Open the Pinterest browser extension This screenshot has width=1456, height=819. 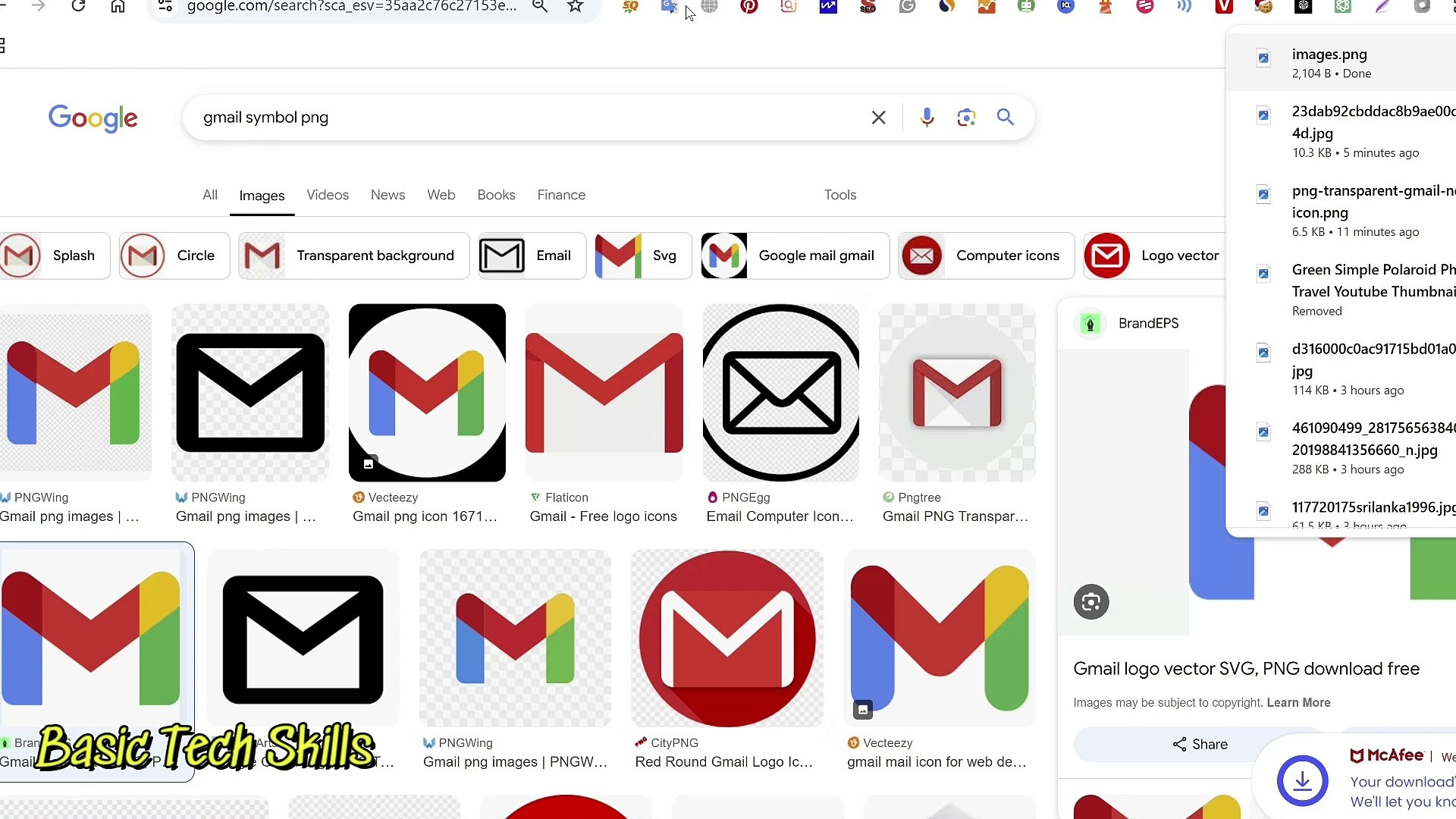pos(748,8)
